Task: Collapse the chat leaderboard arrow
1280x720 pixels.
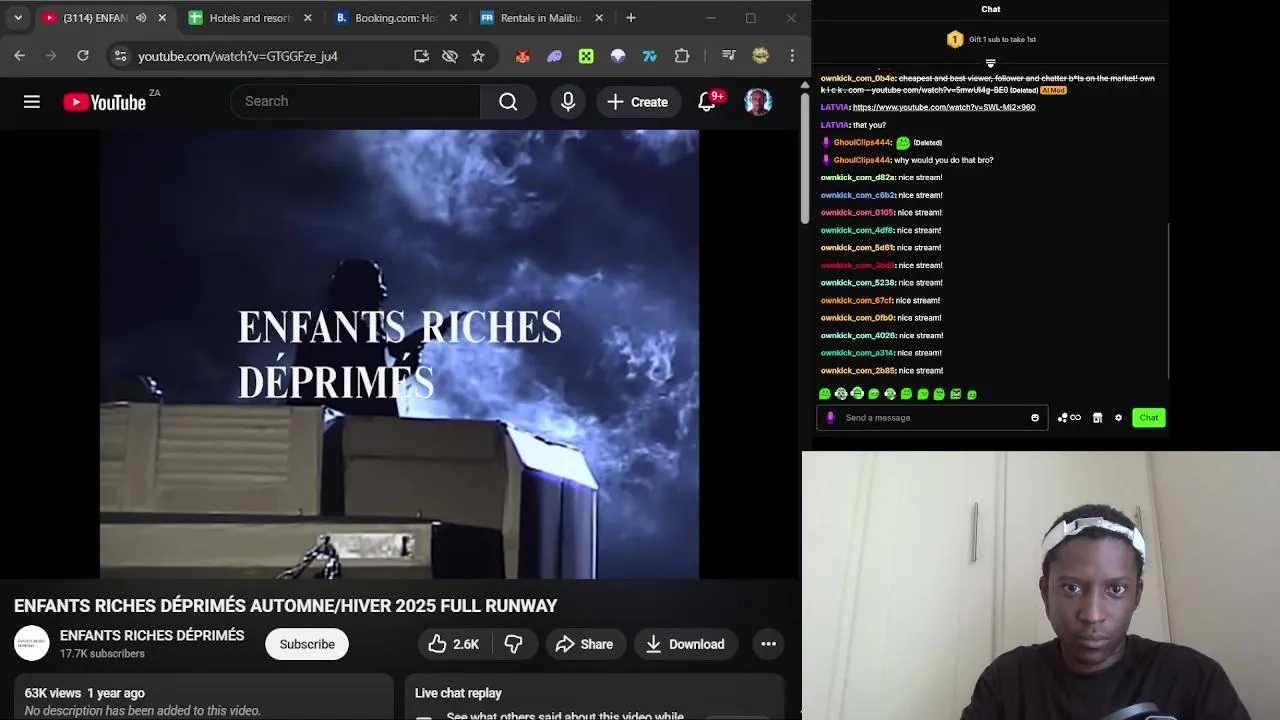Action: pos(990,63)
